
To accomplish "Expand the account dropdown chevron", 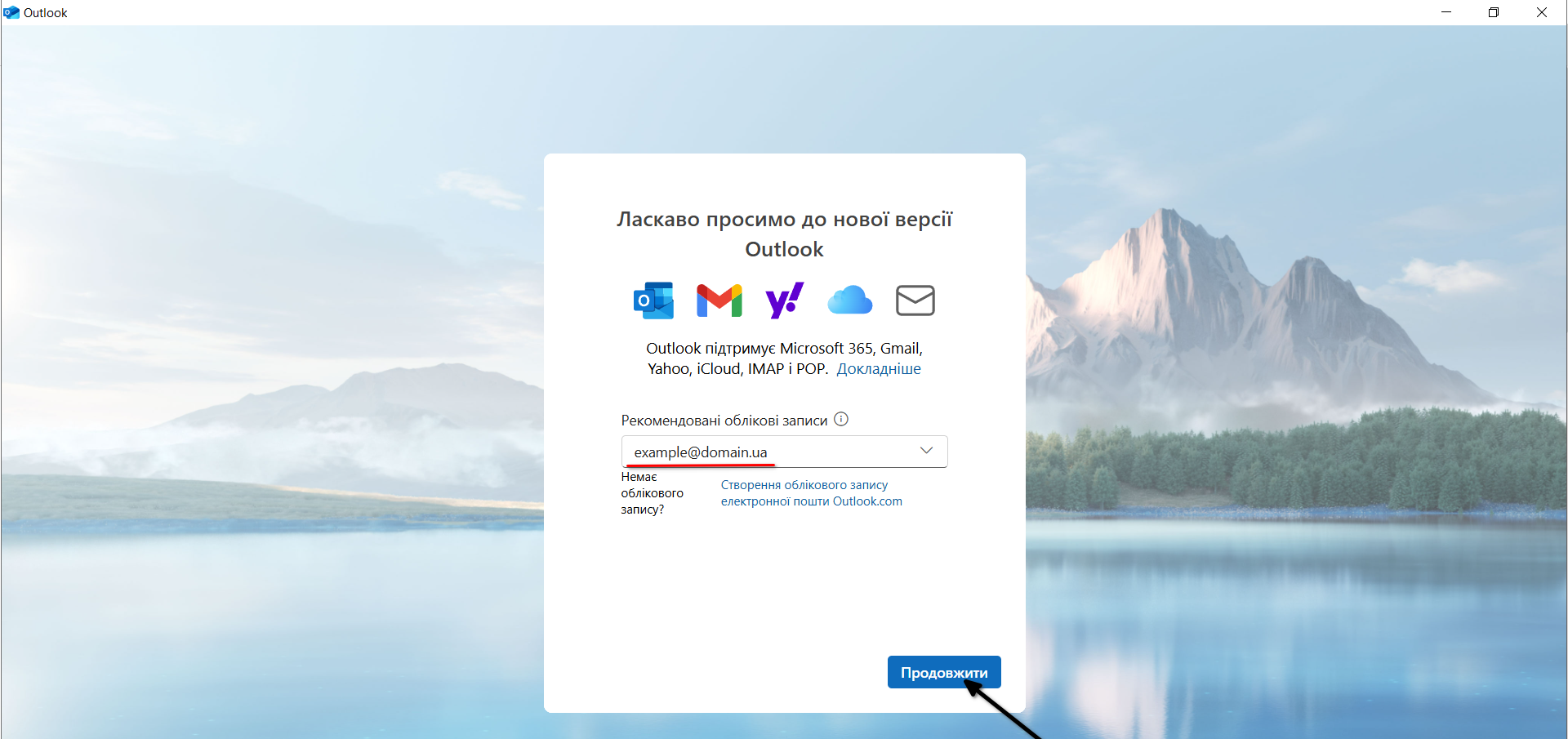I will pyautogui.click(x=926, y=451).
